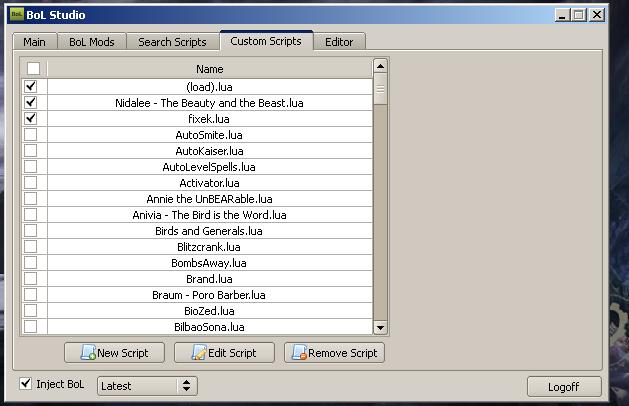Switch to the Main tab

click(x=34, y=42)
